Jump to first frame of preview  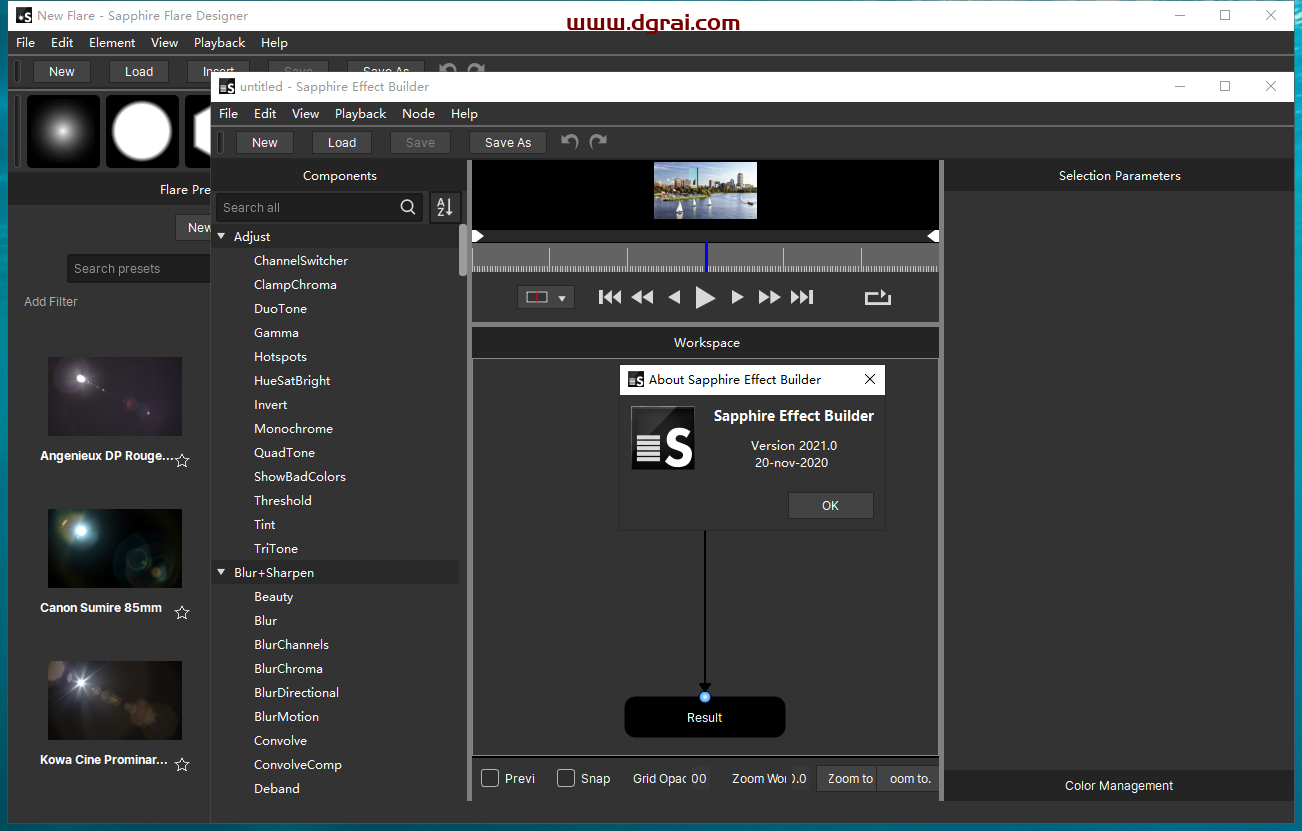(x=609, y=297)
